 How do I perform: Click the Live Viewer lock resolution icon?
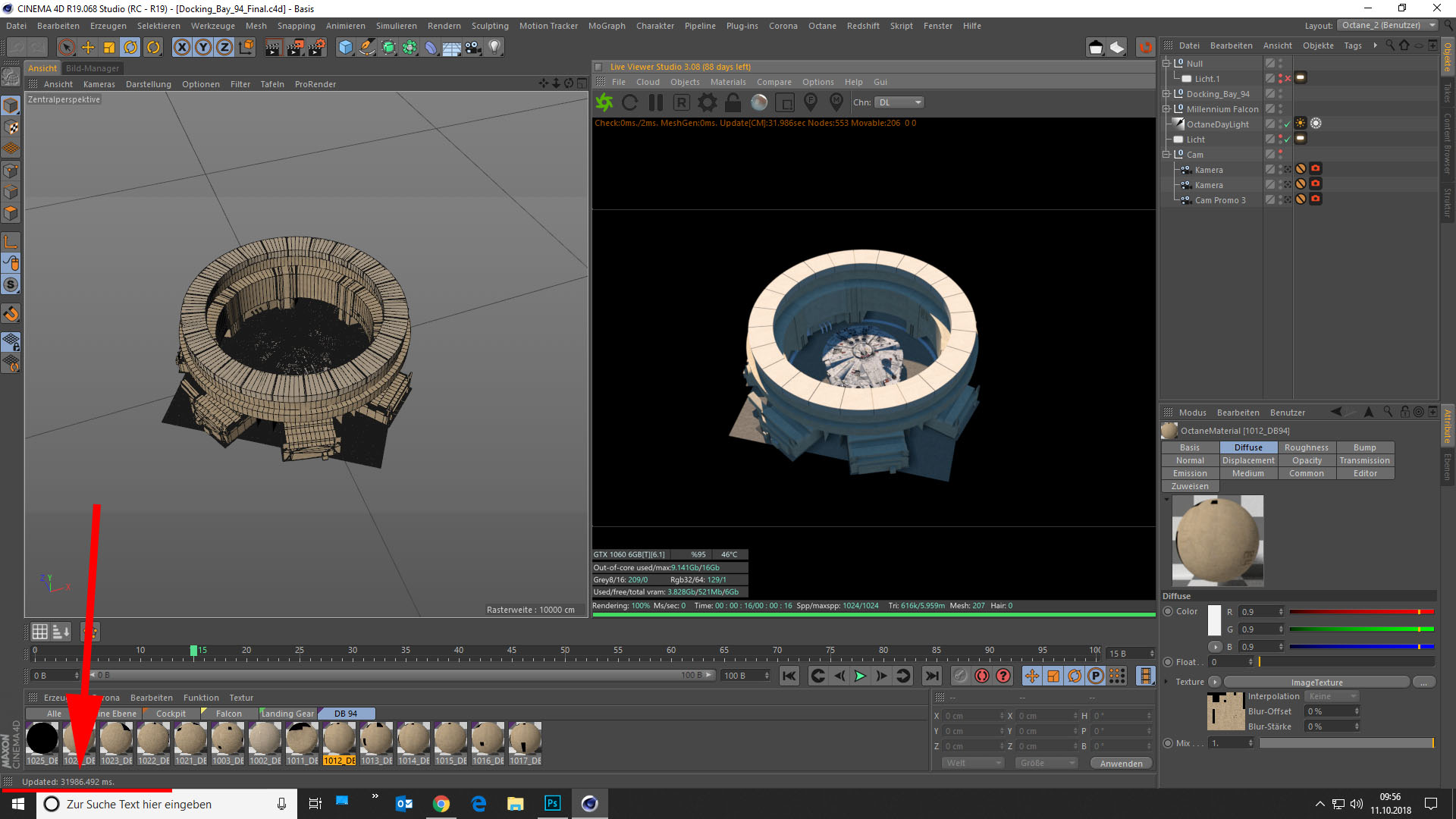(x=733, y=102)
